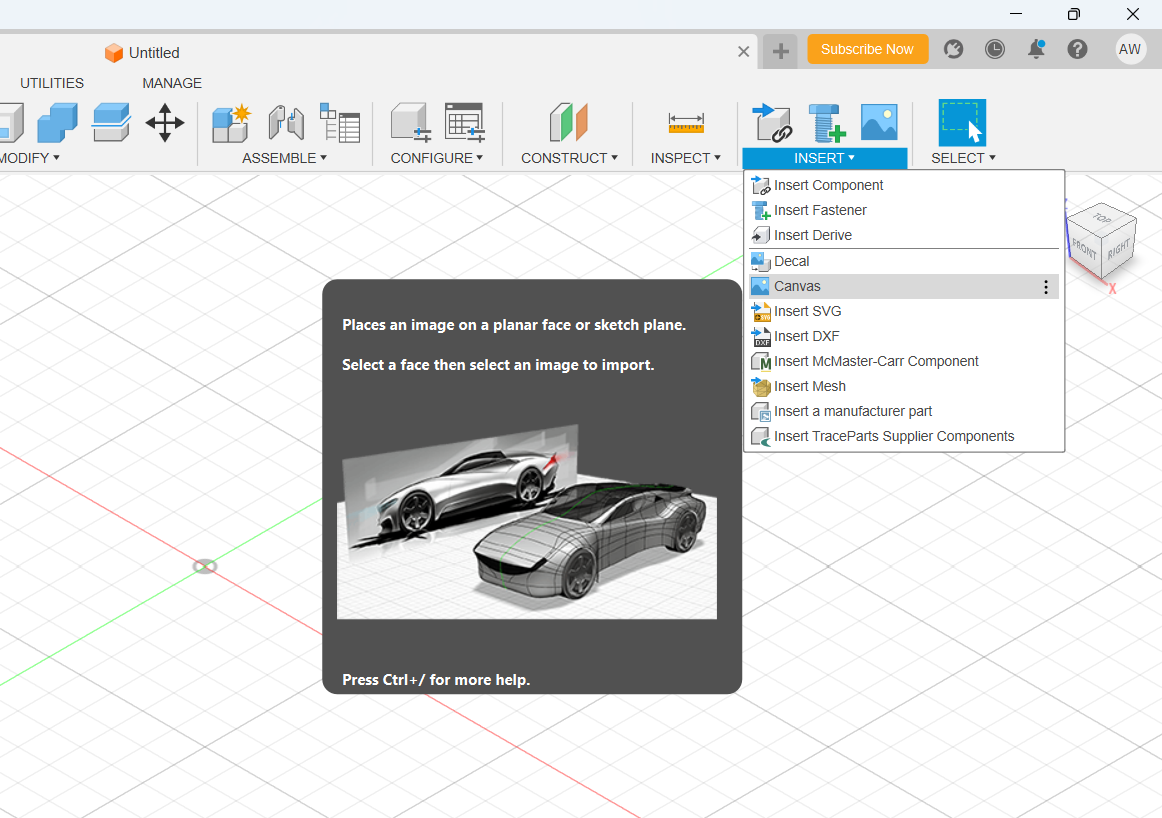Open the Bill of Materials icon
Image resolution: width=1162 pixels, height=818 pixels.
click(x=340, y=123)
